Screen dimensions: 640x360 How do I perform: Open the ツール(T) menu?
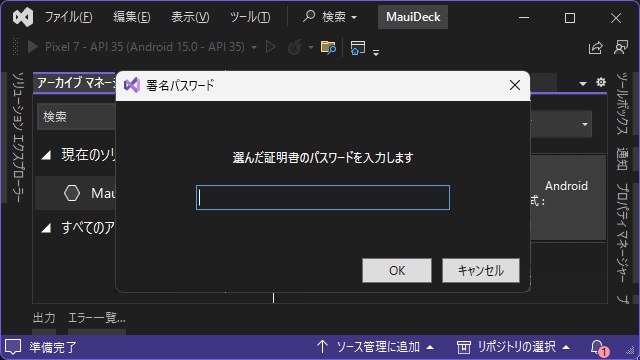pyautogui.click(x=250, y=17)
